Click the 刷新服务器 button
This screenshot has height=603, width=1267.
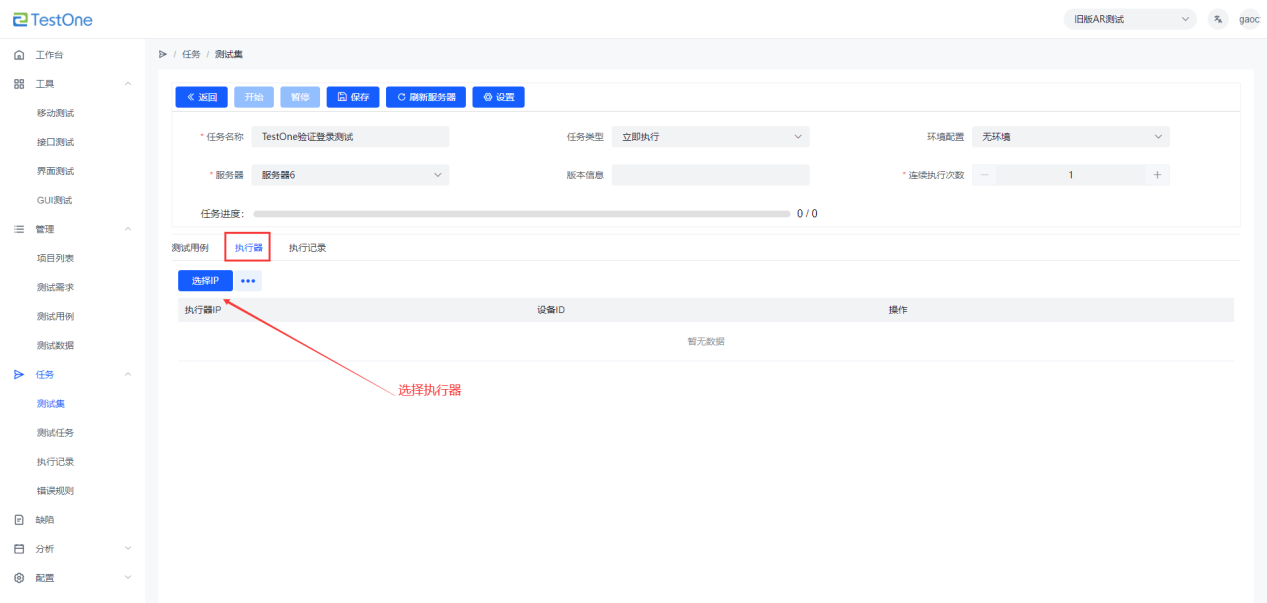pos(425,97)
